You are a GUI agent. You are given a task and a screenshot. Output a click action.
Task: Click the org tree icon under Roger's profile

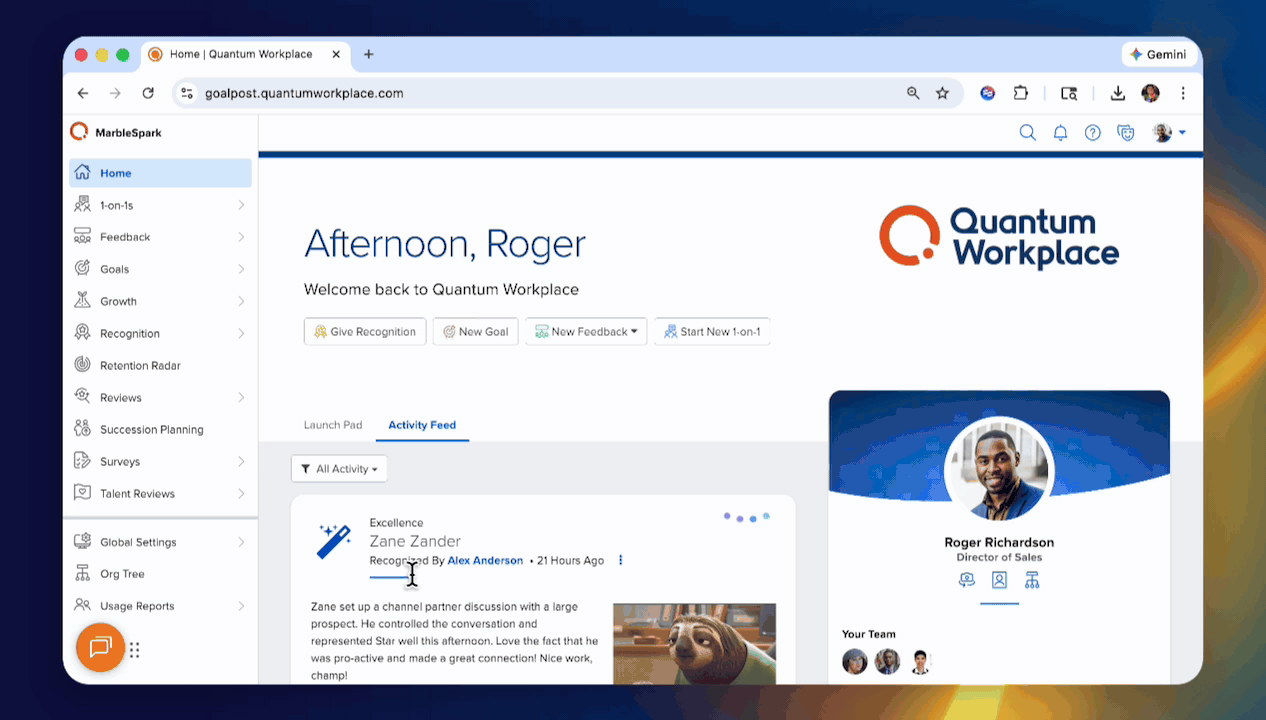pyautogui.click(x=1032, y=580)
